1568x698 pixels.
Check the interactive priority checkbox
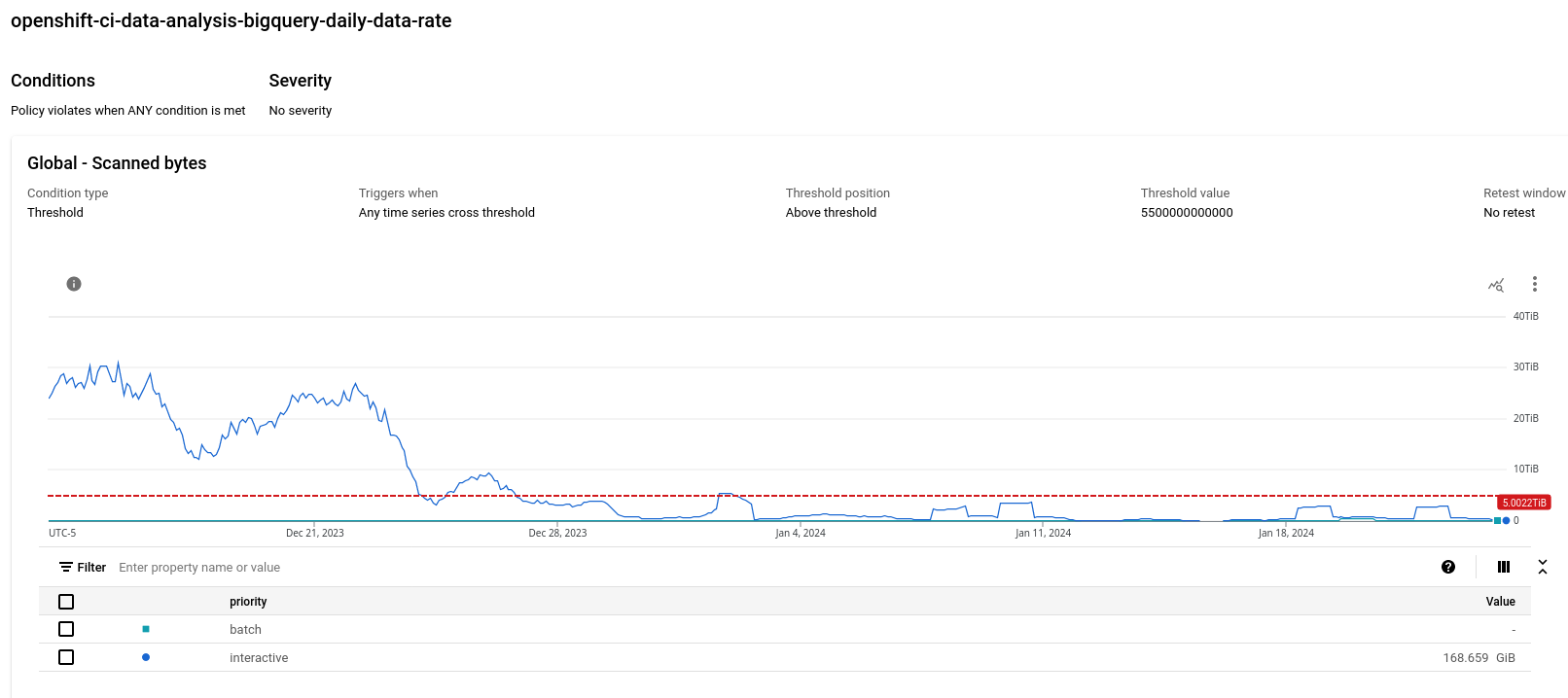tap(66, 657)
